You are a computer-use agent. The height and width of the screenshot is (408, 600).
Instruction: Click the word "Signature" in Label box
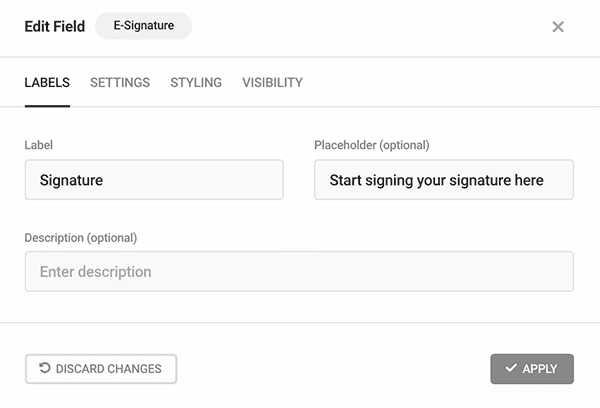72,180
